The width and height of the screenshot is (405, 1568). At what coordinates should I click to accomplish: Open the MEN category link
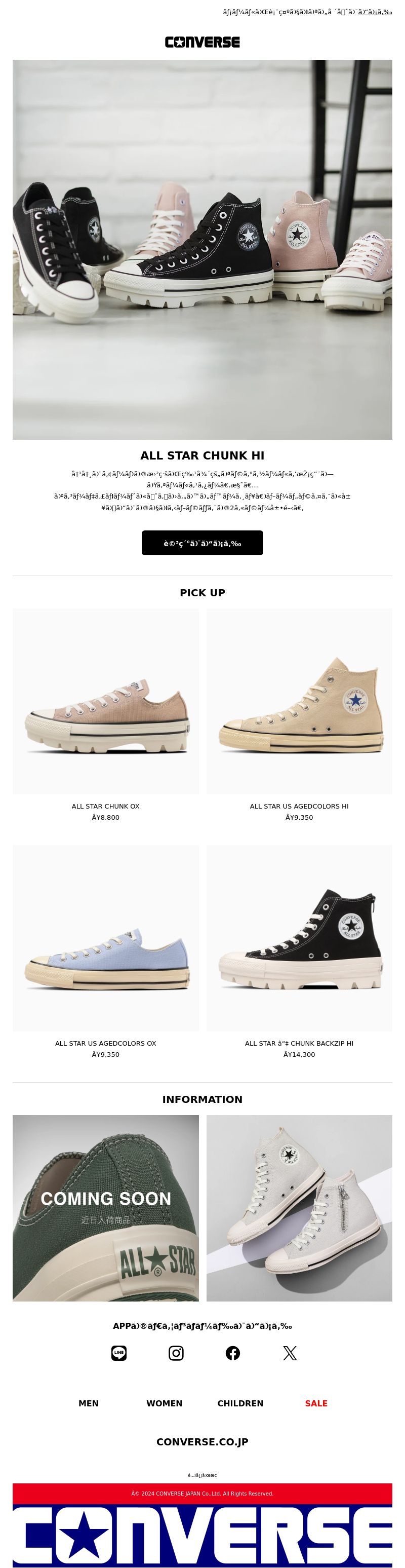(x=89, y=1403)
